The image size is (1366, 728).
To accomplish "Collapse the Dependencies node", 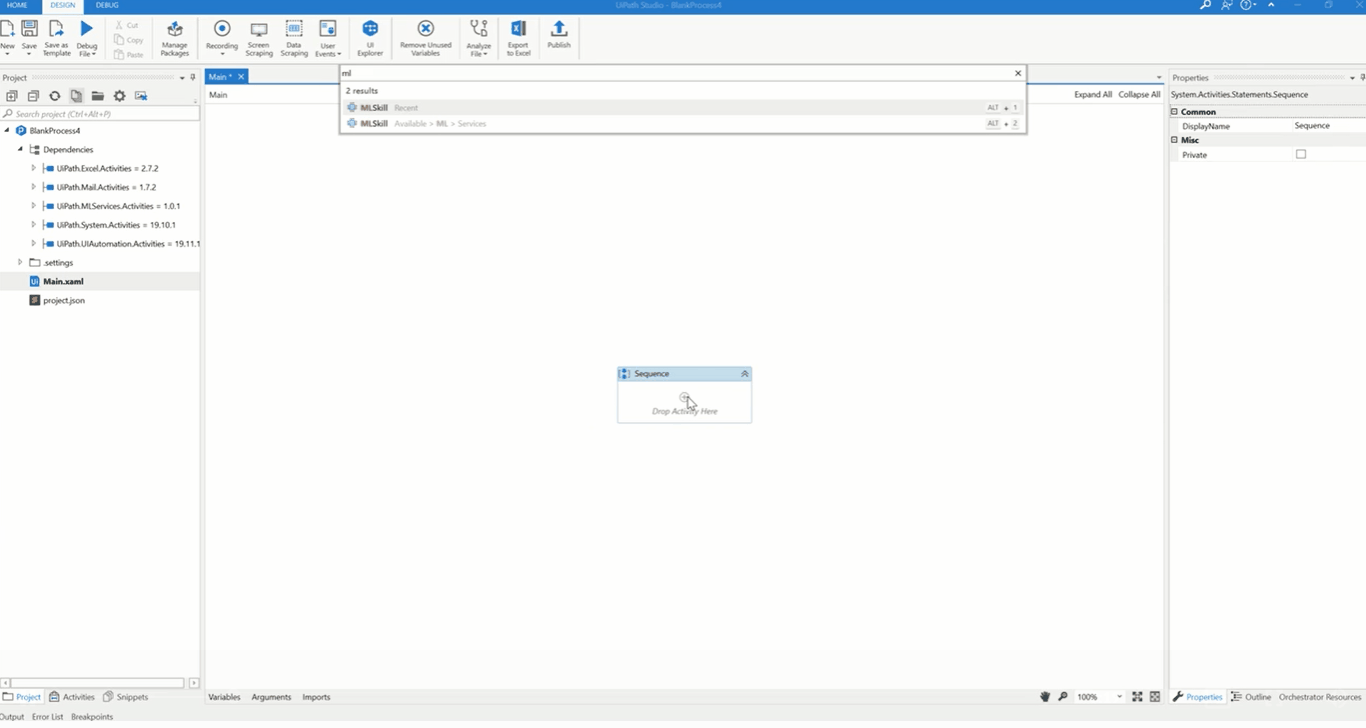I will (x=20, y=149).
